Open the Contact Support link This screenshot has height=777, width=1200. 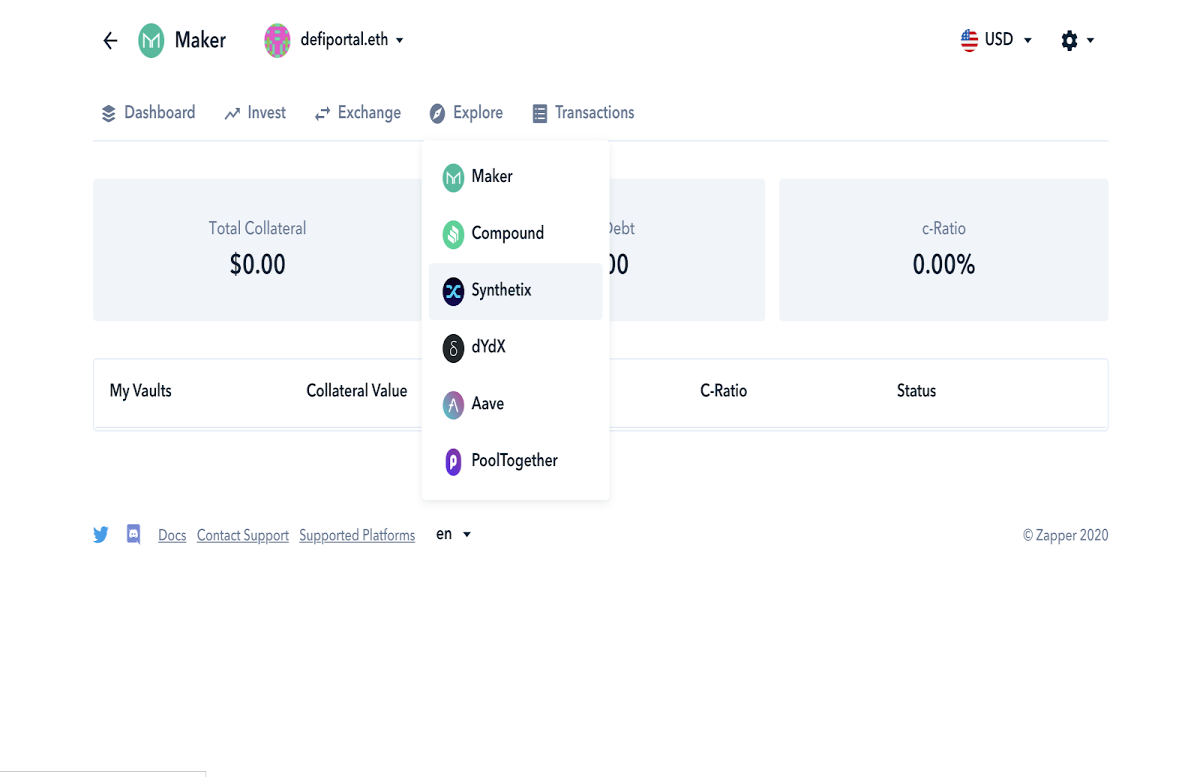coord(243,536)
